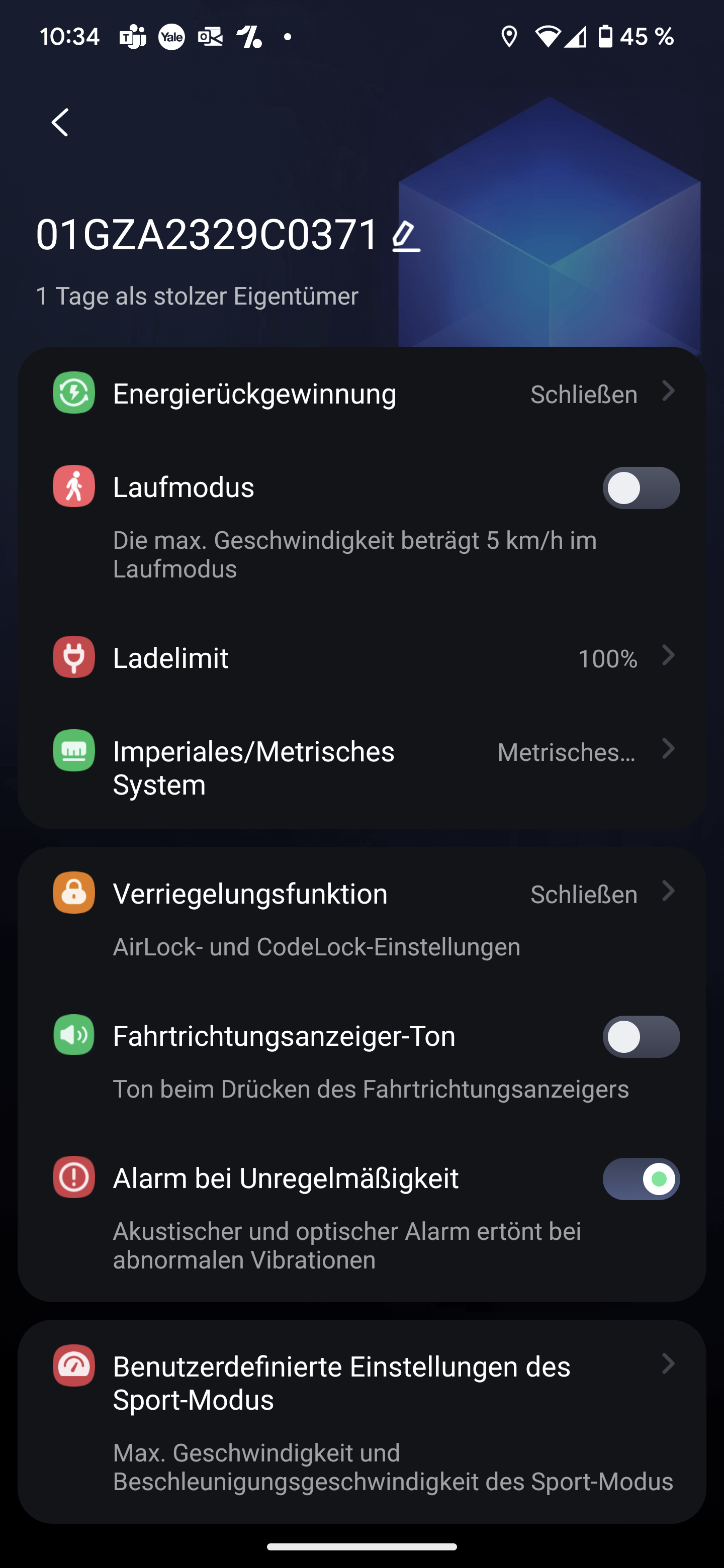Enable the Laufmodus toggle
This screenshot has height=1568, width=724.
[x=641, y=488]
